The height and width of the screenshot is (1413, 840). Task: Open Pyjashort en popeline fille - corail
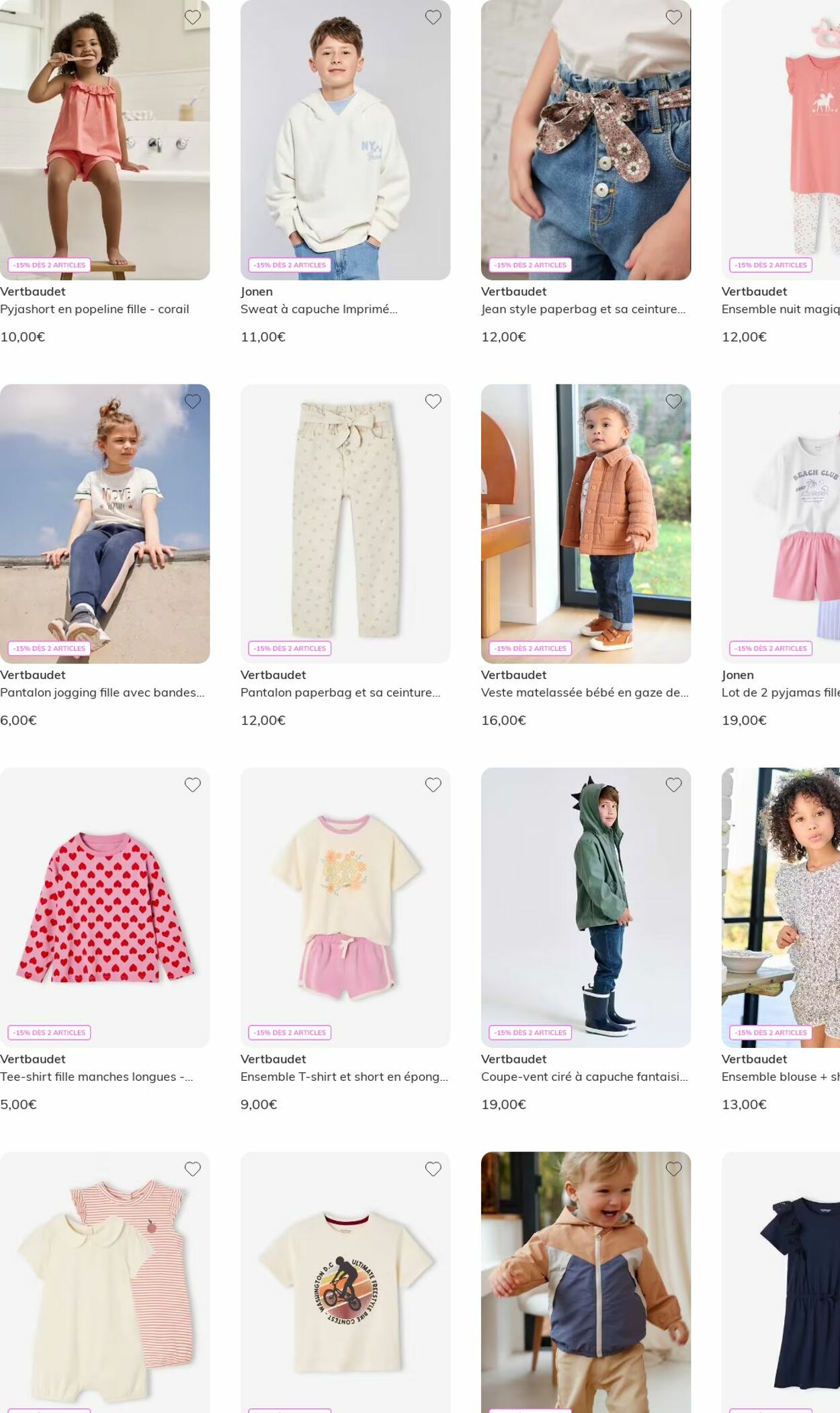click(95, 309)
